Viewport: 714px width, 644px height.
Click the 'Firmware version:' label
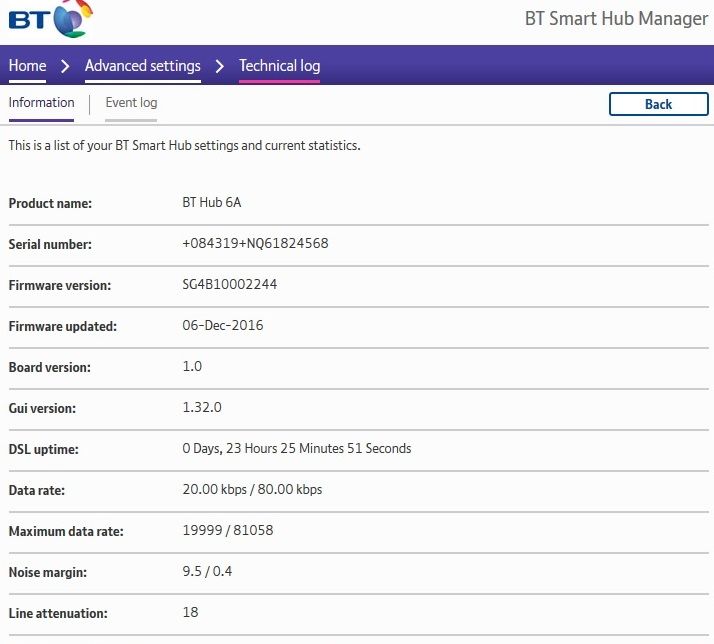point(60,285)
